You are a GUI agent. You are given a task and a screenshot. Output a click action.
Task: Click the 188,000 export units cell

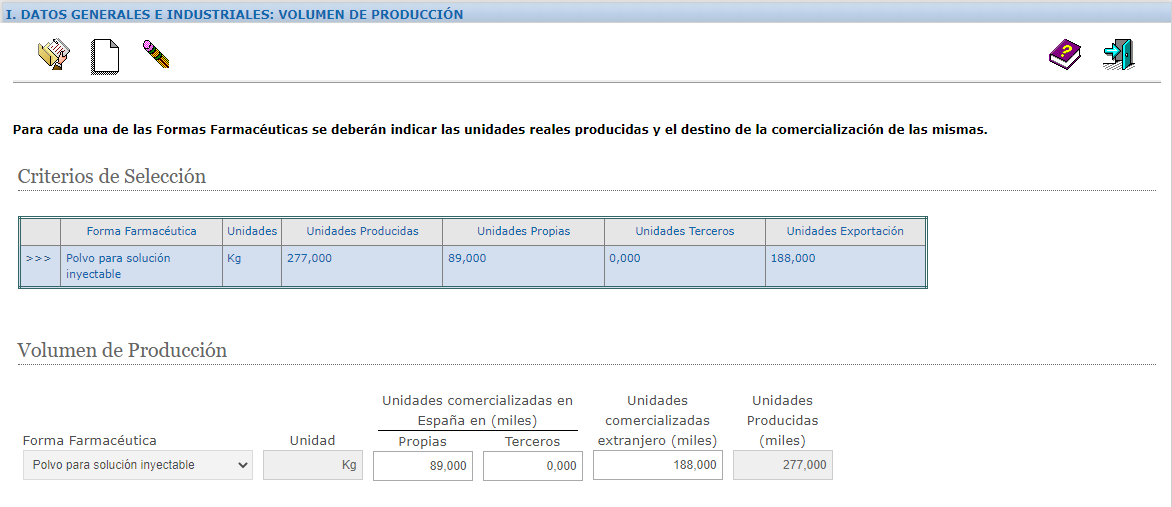[x=793, y=258]
